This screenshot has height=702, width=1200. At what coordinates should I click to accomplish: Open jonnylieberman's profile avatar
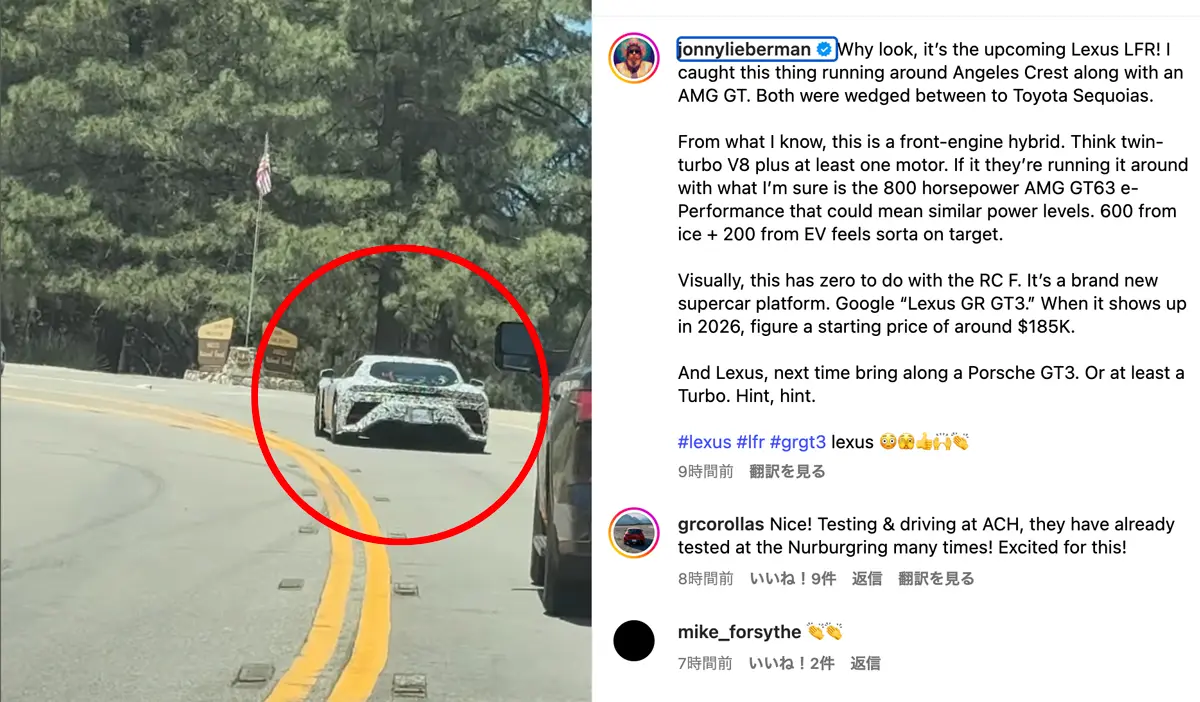[633, 58]
